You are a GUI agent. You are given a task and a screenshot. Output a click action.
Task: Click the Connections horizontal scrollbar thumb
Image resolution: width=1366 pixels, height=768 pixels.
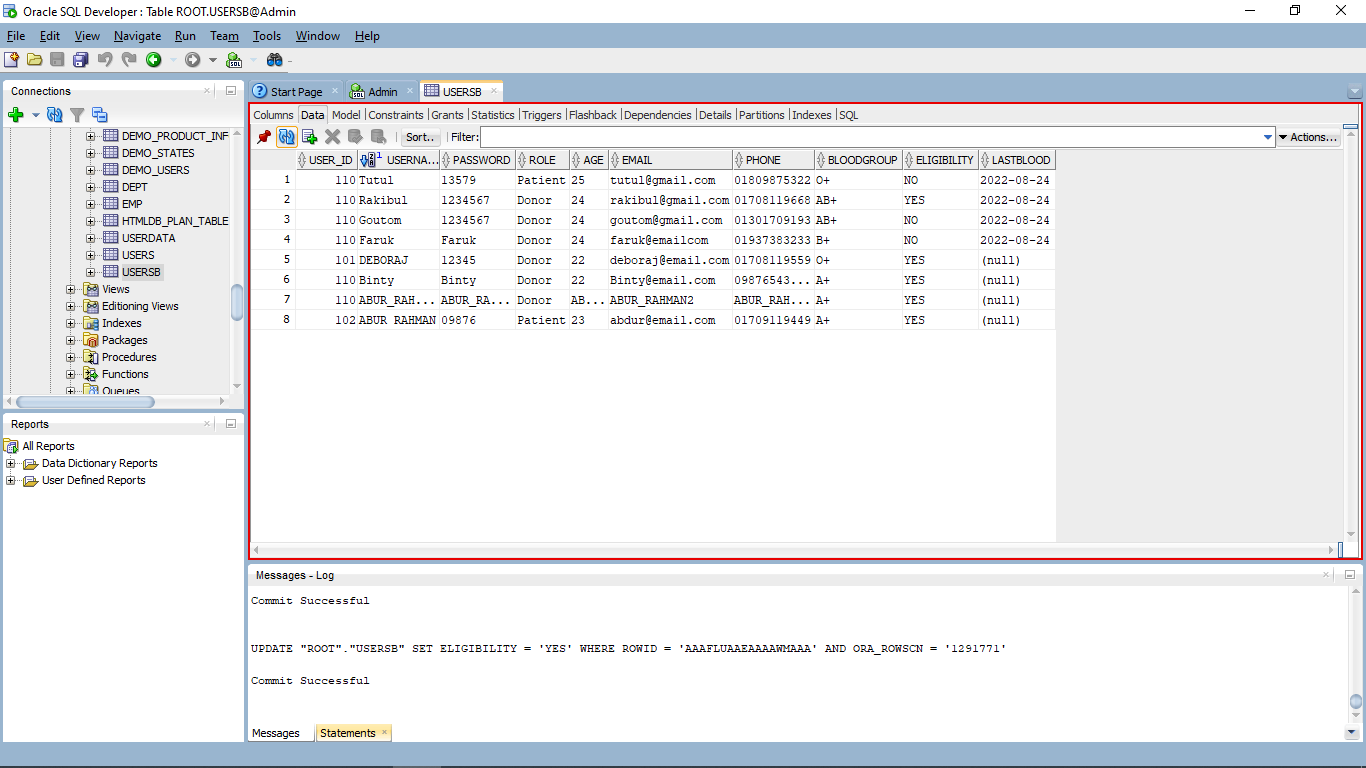pyautogui.click(x=86, y=402)
